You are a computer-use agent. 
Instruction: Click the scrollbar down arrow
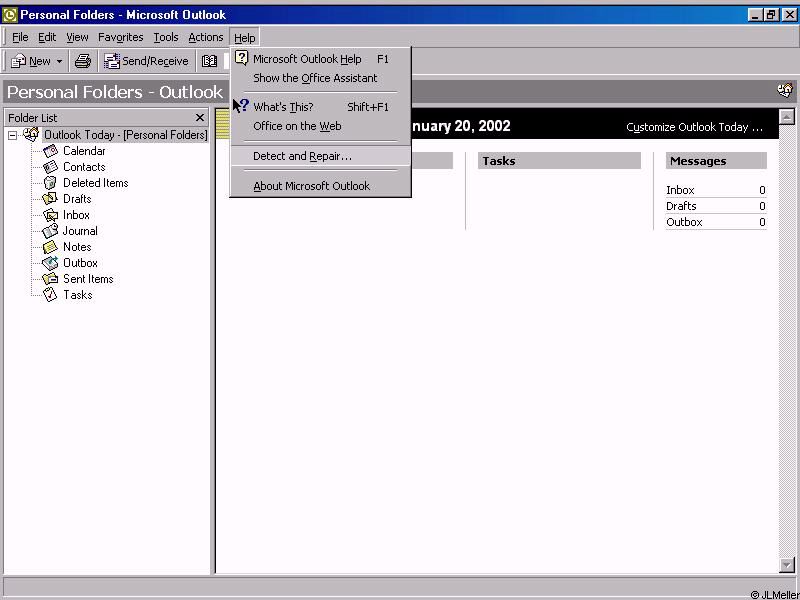click(787, 565)
